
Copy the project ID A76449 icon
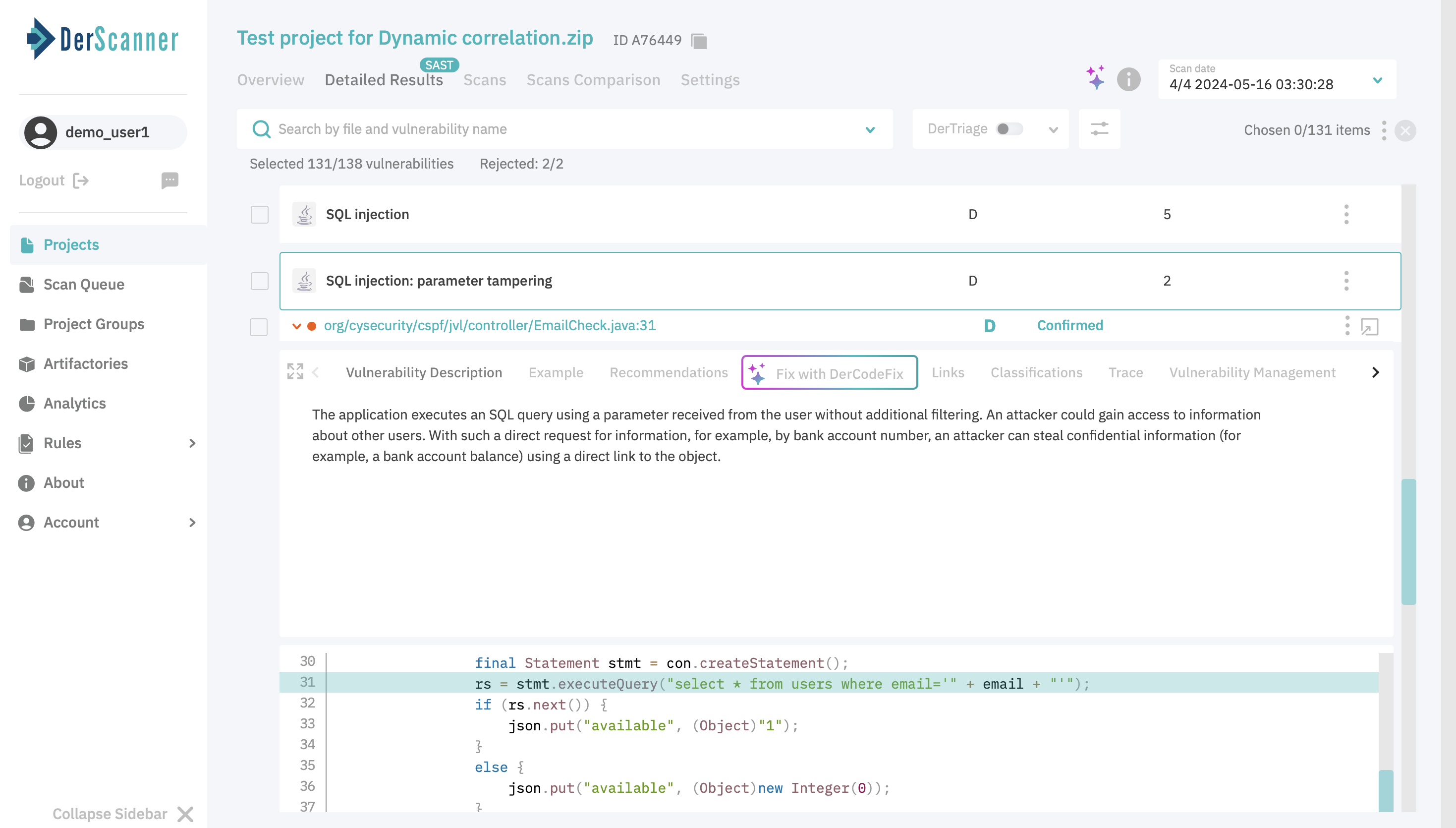coord(698,41)
